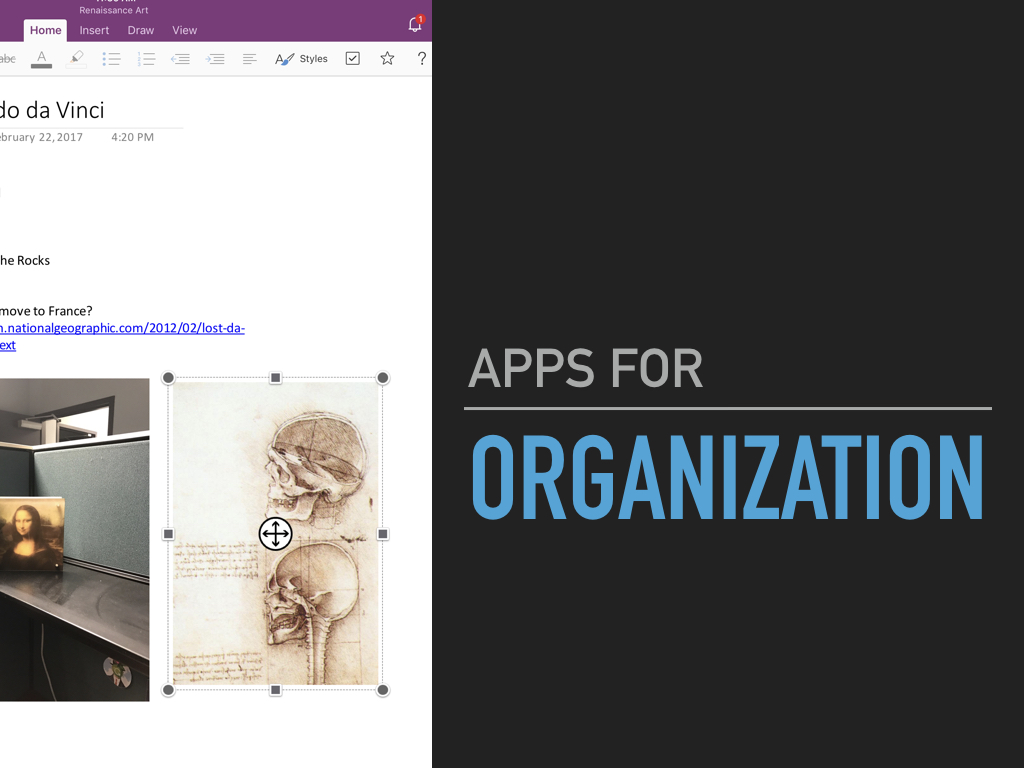Click the bottom-right corner handle of skull image
Viewport: 1024px width, 768px height.
383,690
